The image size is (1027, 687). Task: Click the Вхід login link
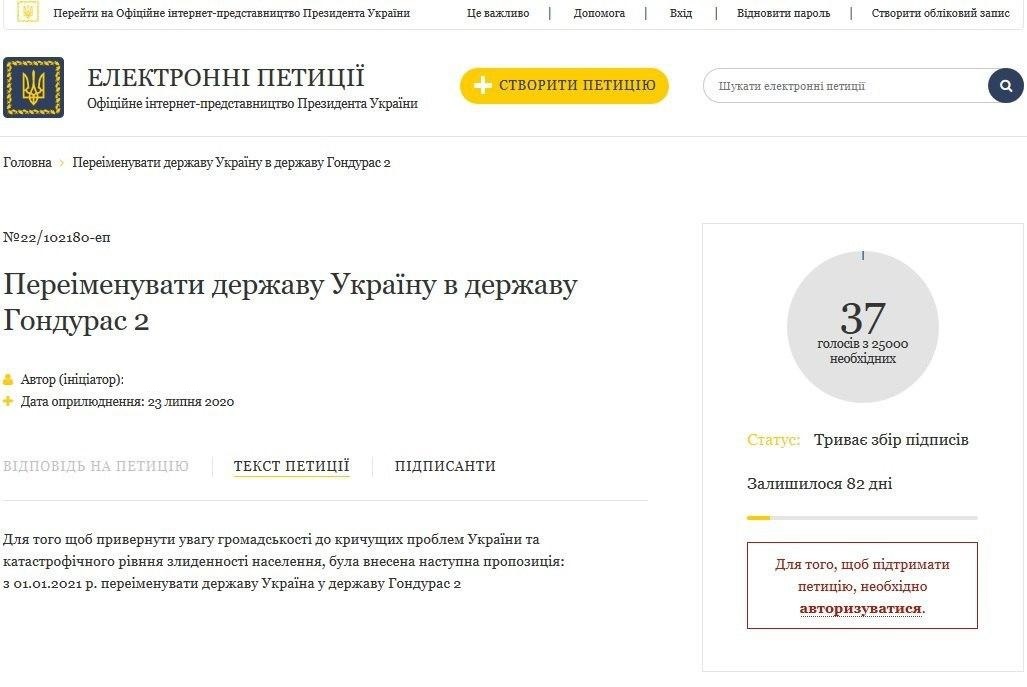pos(681,13)
